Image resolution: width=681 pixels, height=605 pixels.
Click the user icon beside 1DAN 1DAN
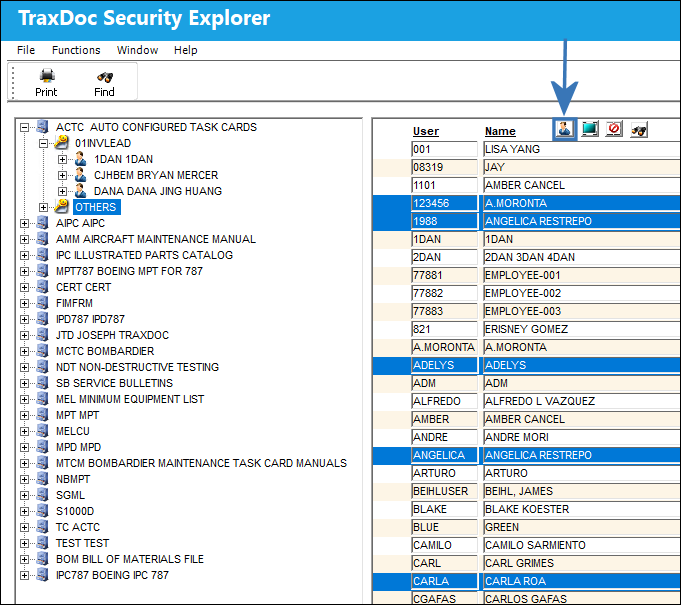[x=81, y=159]
